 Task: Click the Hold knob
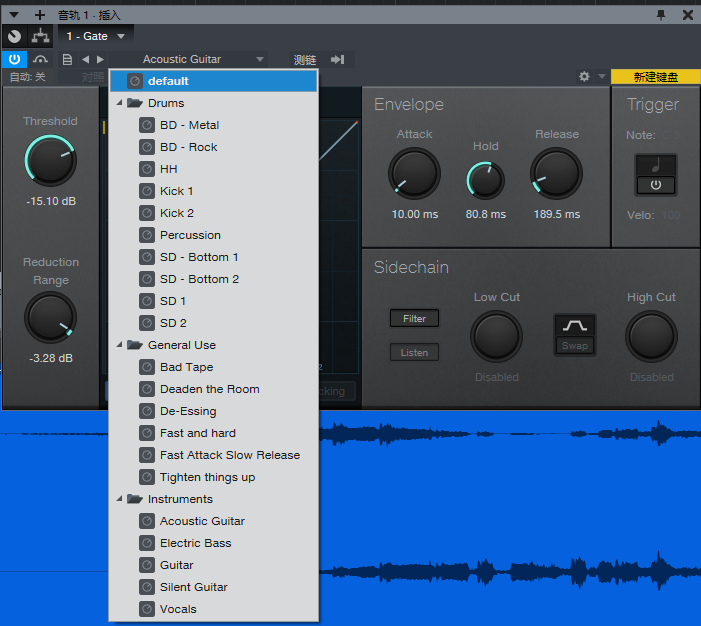[x=486, y=181]
